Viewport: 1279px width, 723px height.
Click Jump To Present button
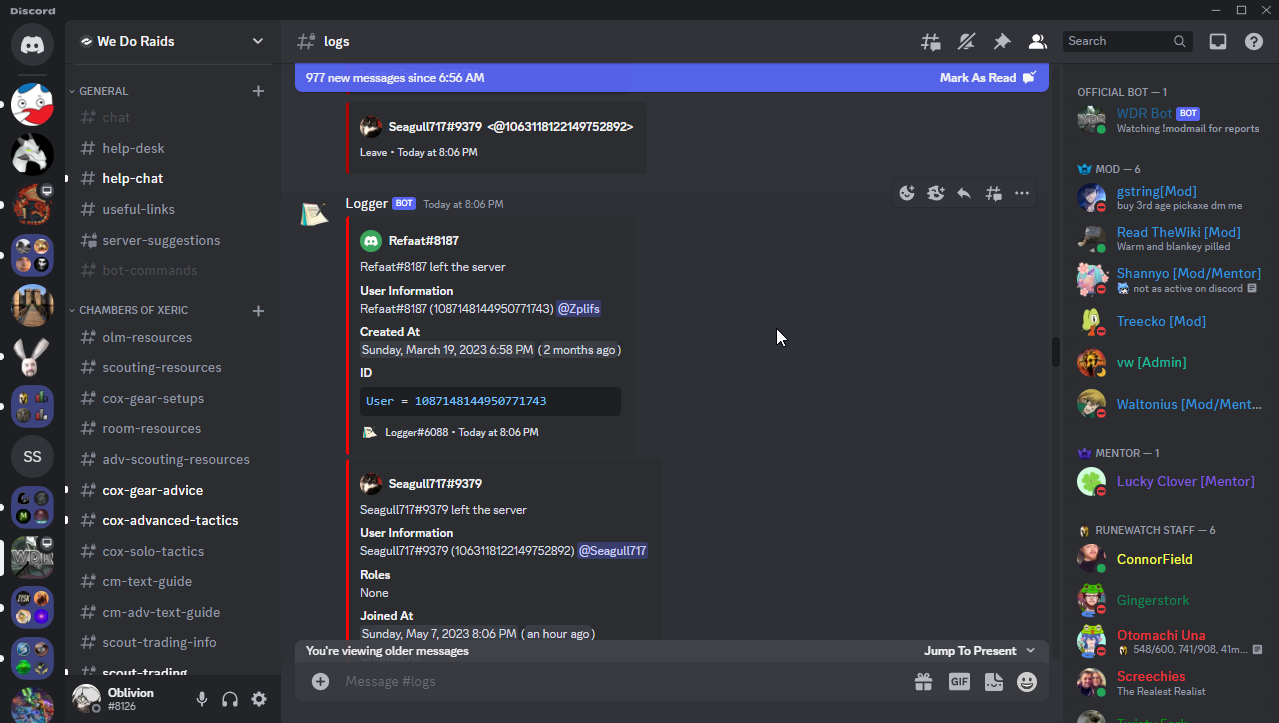click(x=980, y=651)
